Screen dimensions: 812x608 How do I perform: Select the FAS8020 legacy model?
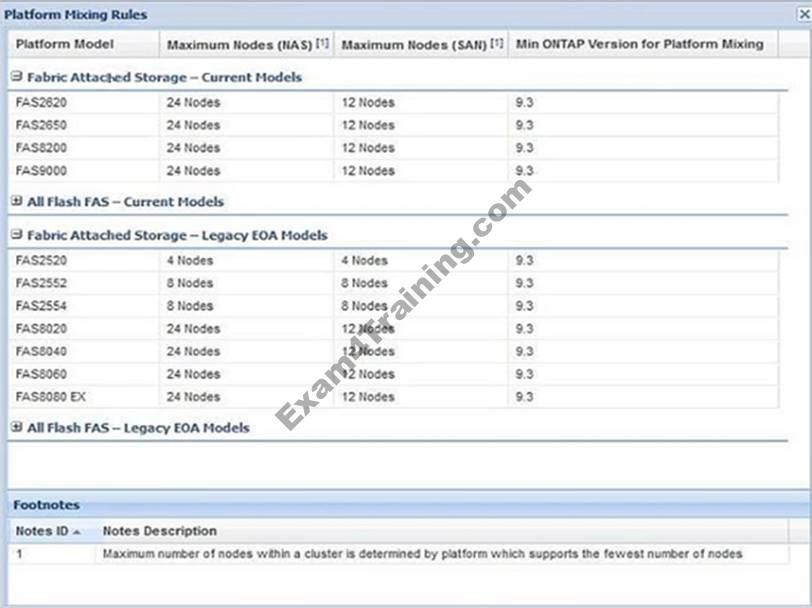click(x=41, y=329)
